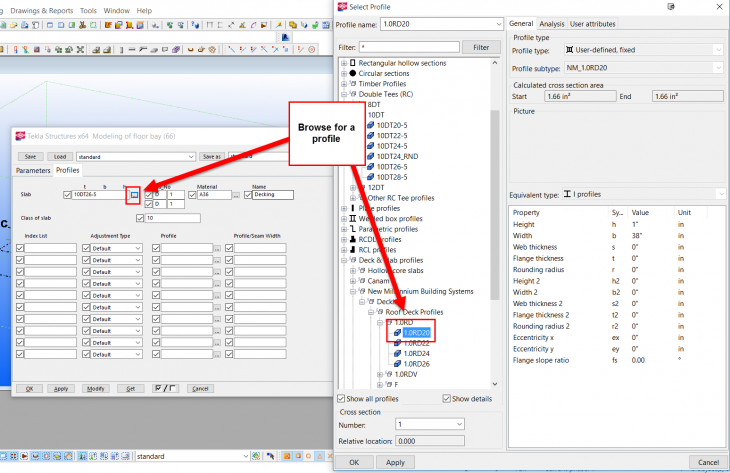The image size is (730, 473).
Task: Click the Filter button
Action: (x=481, y=47)
